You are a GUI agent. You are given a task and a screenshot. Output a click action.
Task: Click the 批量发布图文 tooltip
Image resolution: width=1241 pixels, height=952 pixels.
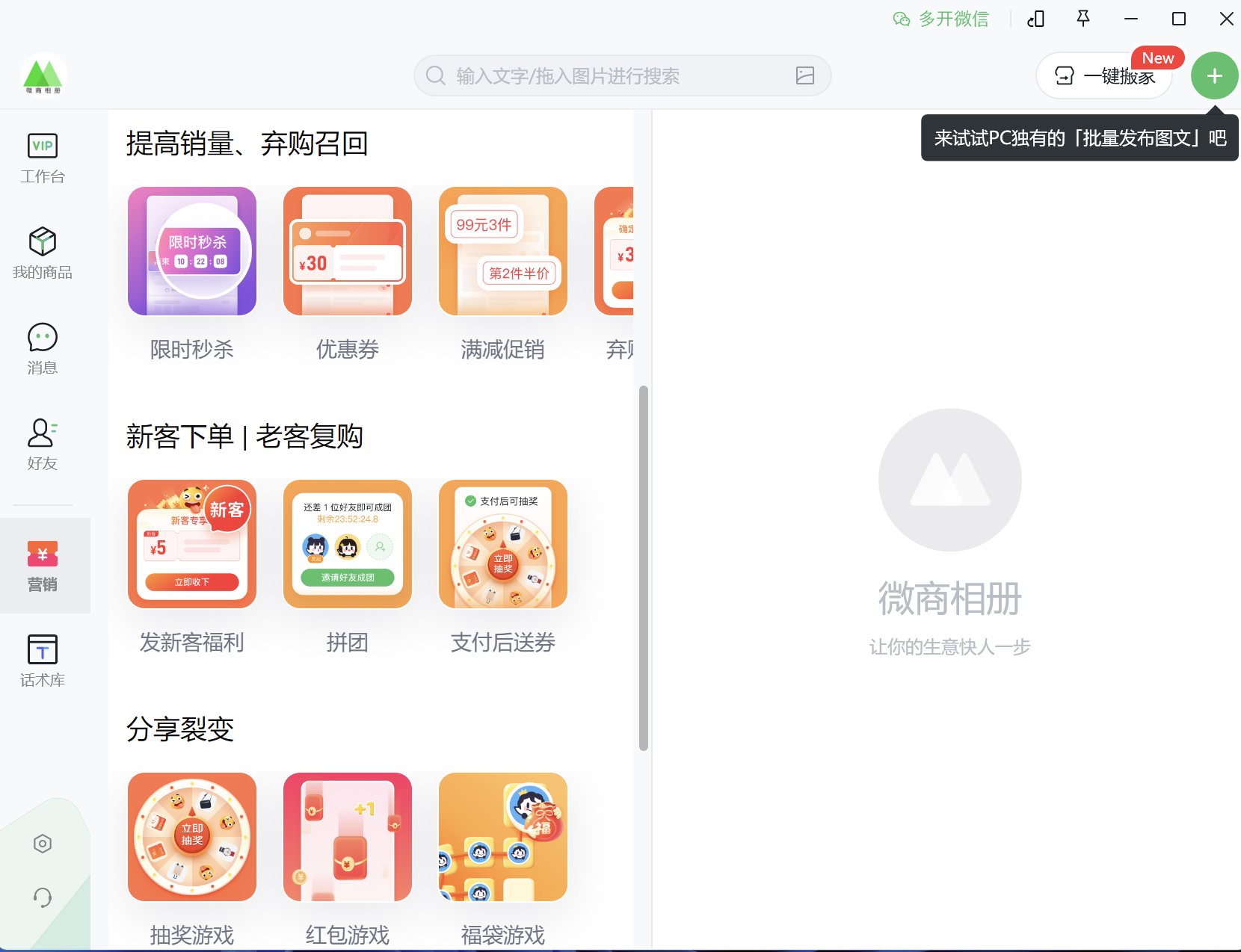(1080, 137)
